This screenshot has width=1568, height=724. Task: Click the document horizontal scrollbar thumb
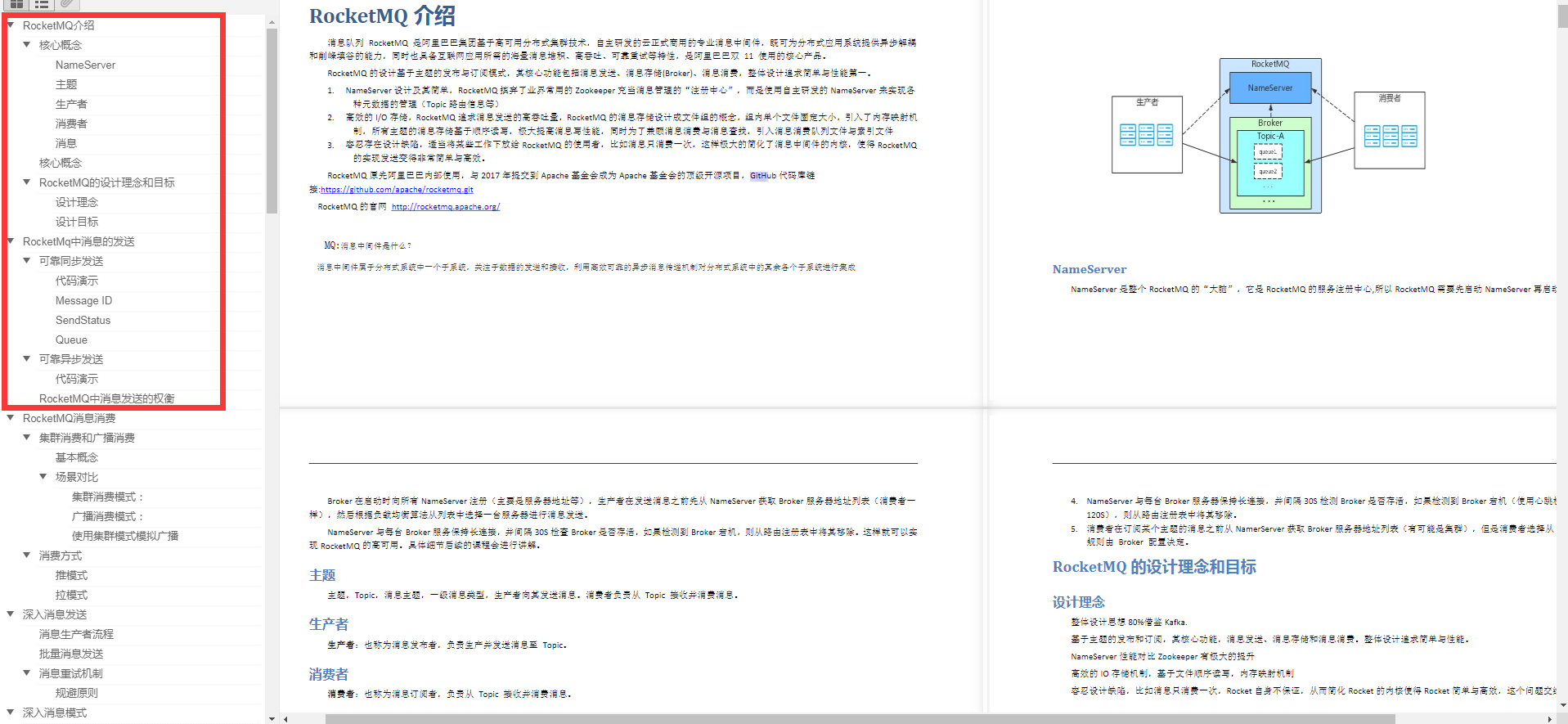click(860, 719)
